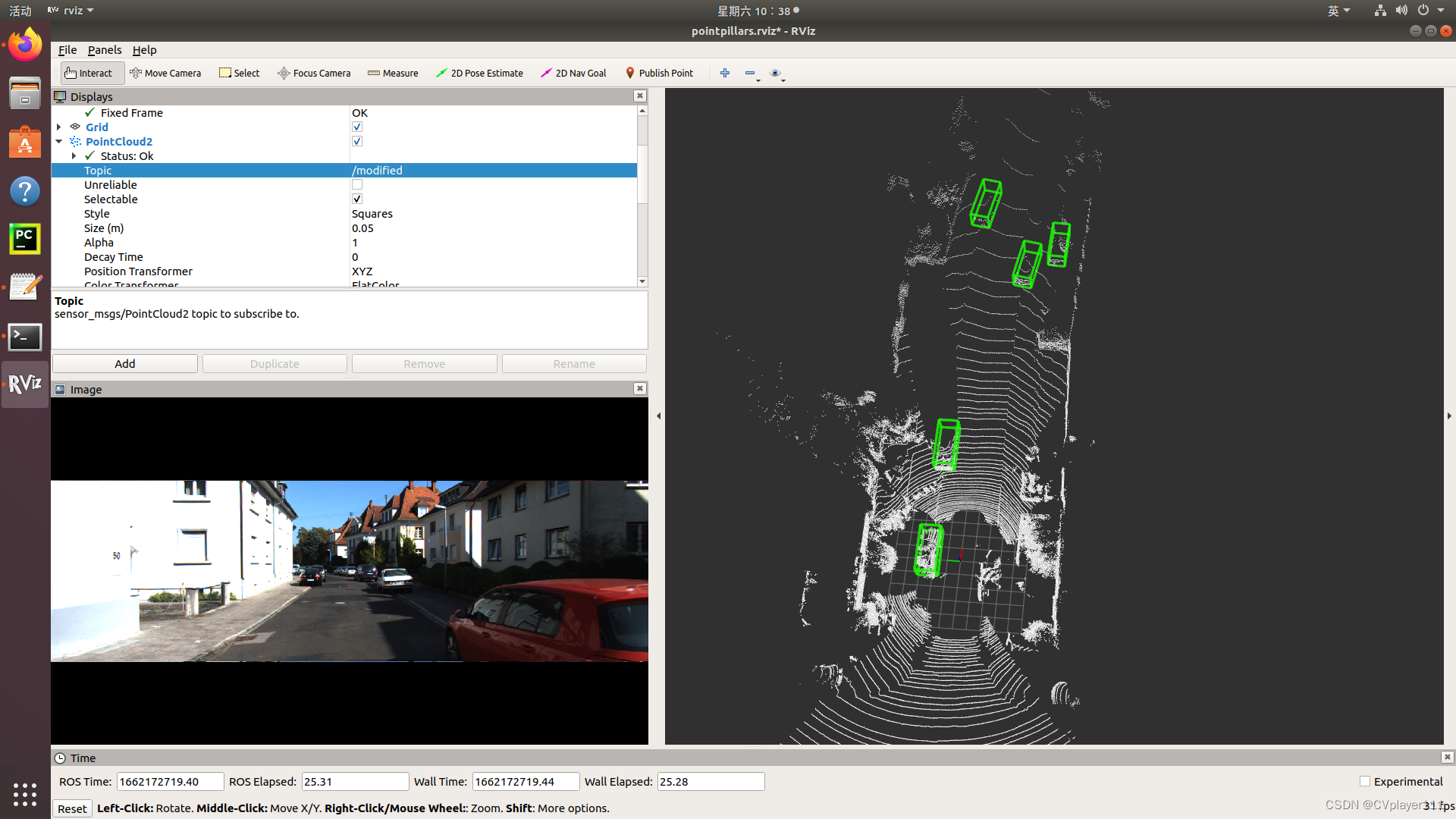The width and height of the screenshot is (1456, 819).
Task: Click the Add display button
Action: 125,364
